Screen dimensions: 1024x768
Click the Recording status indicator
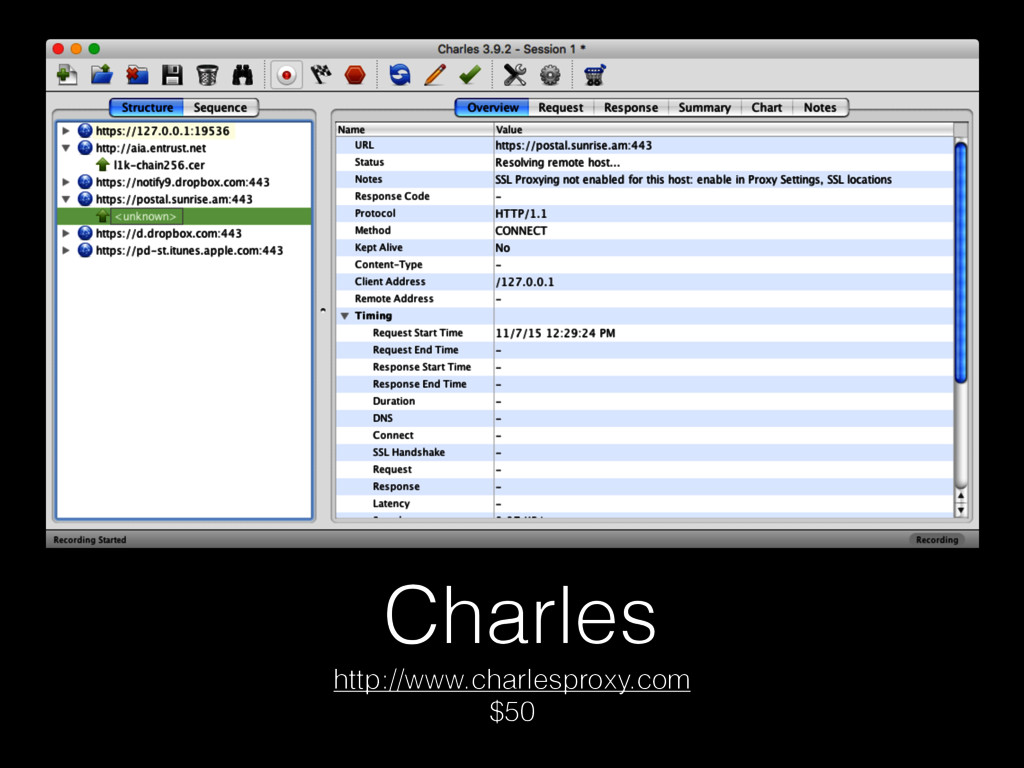pyautogui.click(x=936, y=539)
